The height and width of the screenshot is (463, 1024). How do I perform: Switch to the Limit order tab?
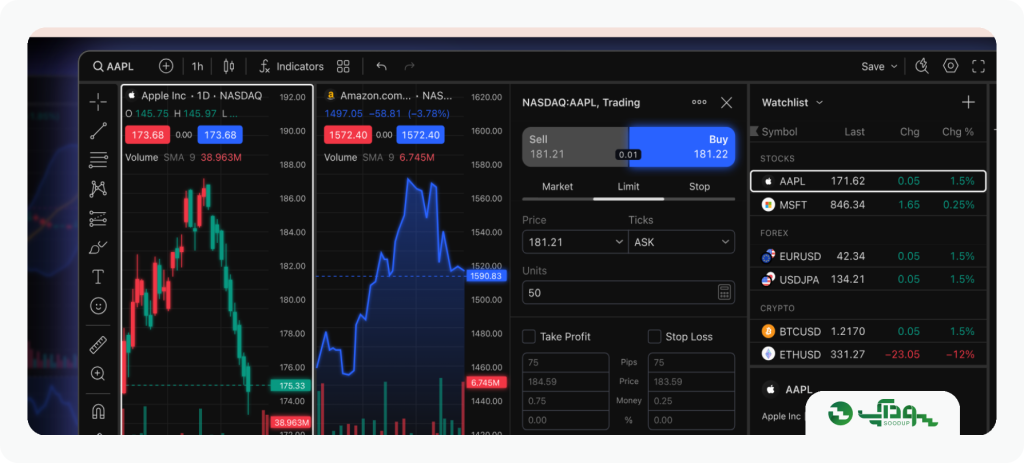(628, 187)
